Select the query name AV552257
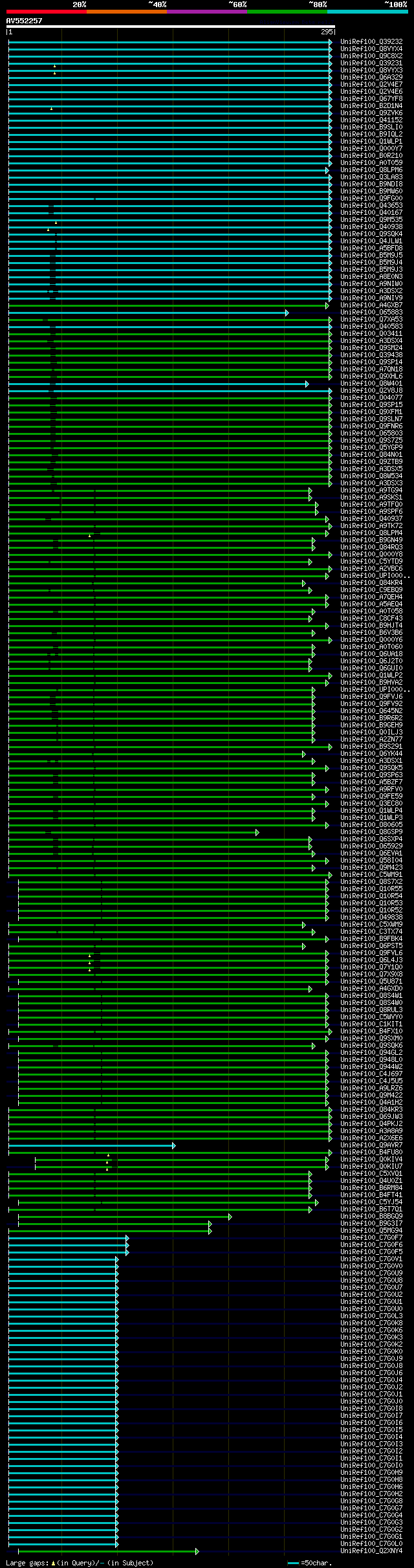This screenshot has height=1568, width=414. pos(24,21)
